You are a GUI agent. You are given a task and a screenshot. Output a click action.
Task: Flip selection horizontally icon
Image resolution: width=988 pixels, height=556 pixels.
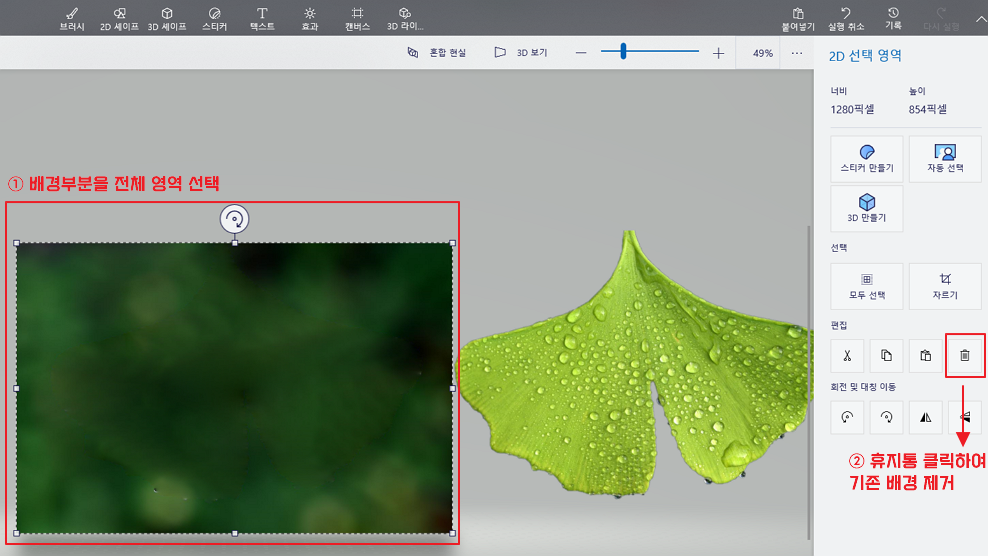click(x=926, y=417)
